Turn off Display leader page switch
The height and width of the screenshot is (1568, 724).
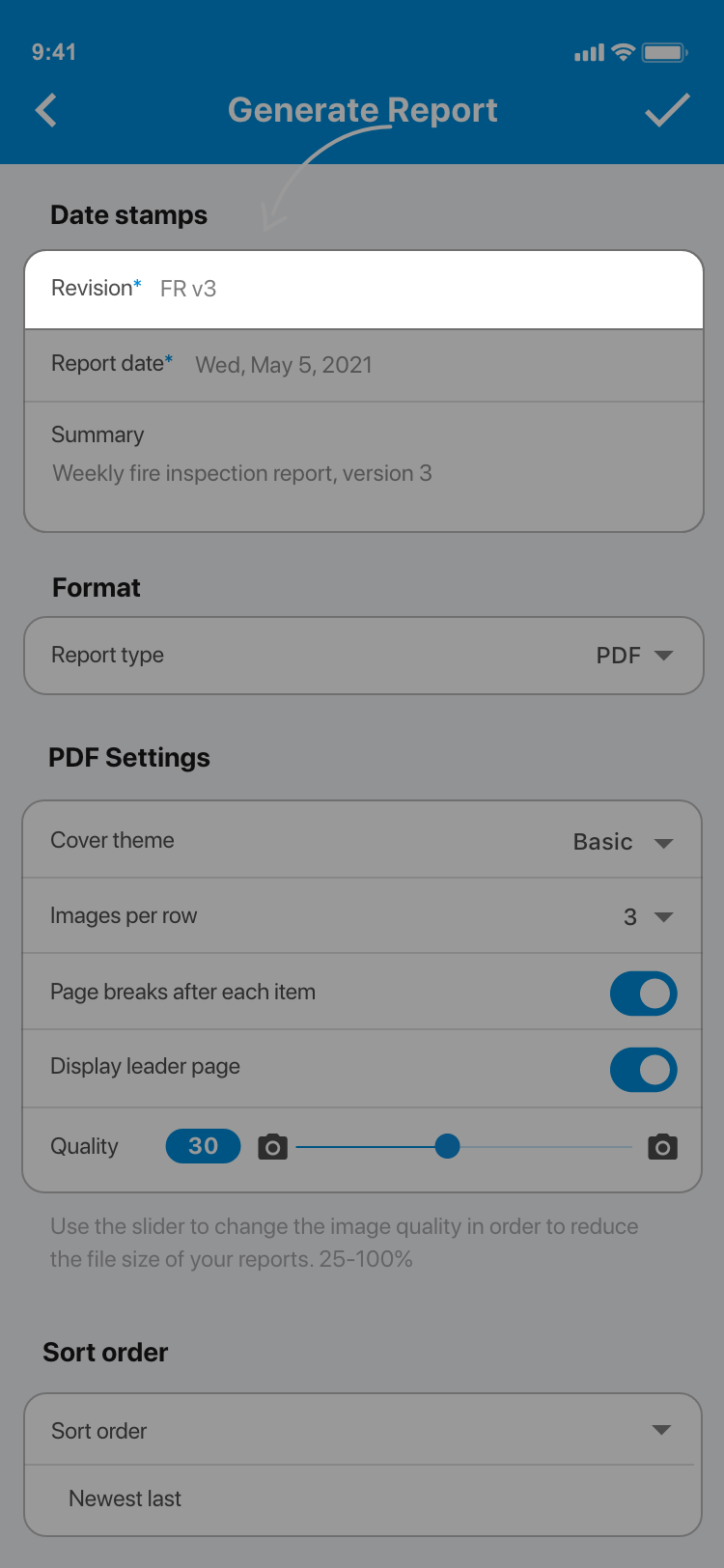click(x=643, y=1070)
